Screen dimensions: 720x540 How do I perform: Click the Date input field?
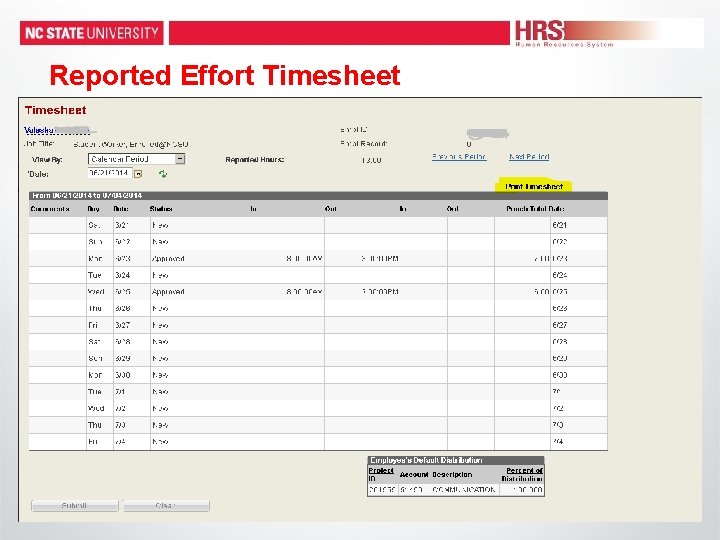[x=110, y=173]
